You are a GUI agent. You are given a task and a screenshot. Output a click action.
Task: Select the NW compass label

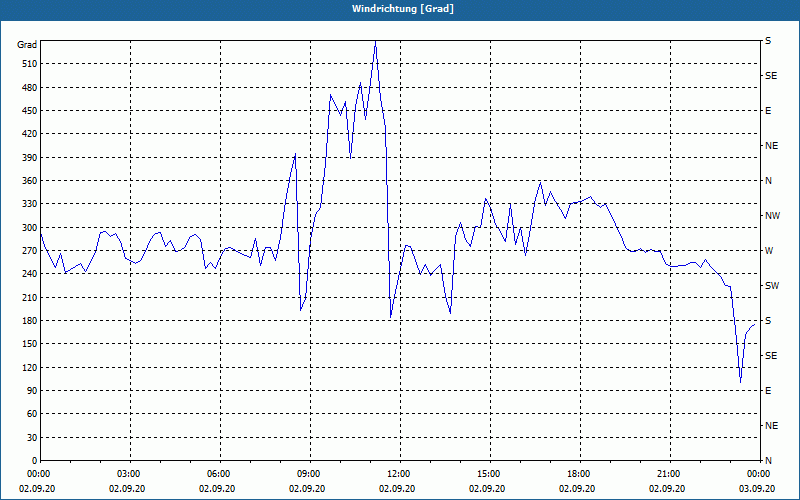pyautogui.click(x=773, y=216)
